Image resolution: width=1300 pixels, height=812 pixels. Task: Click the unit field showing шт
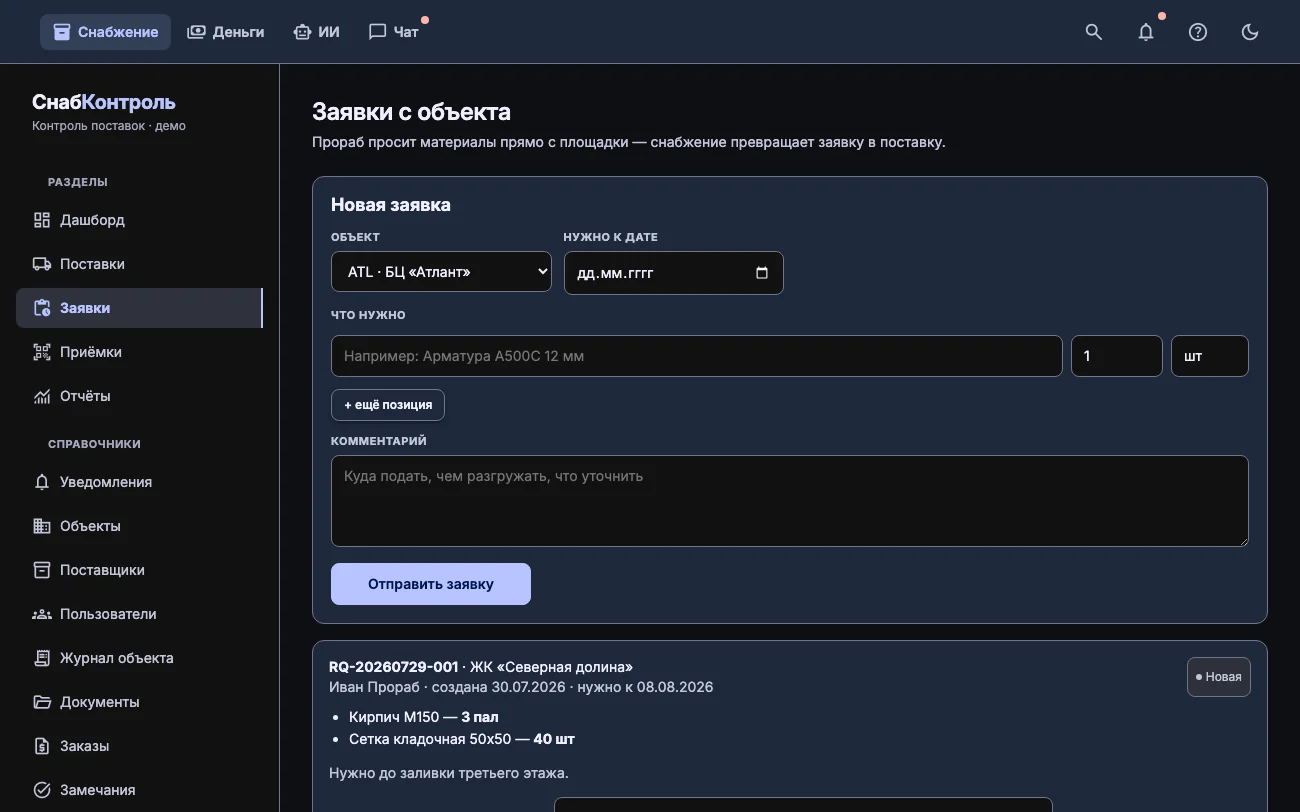[x=1210, y=356]
